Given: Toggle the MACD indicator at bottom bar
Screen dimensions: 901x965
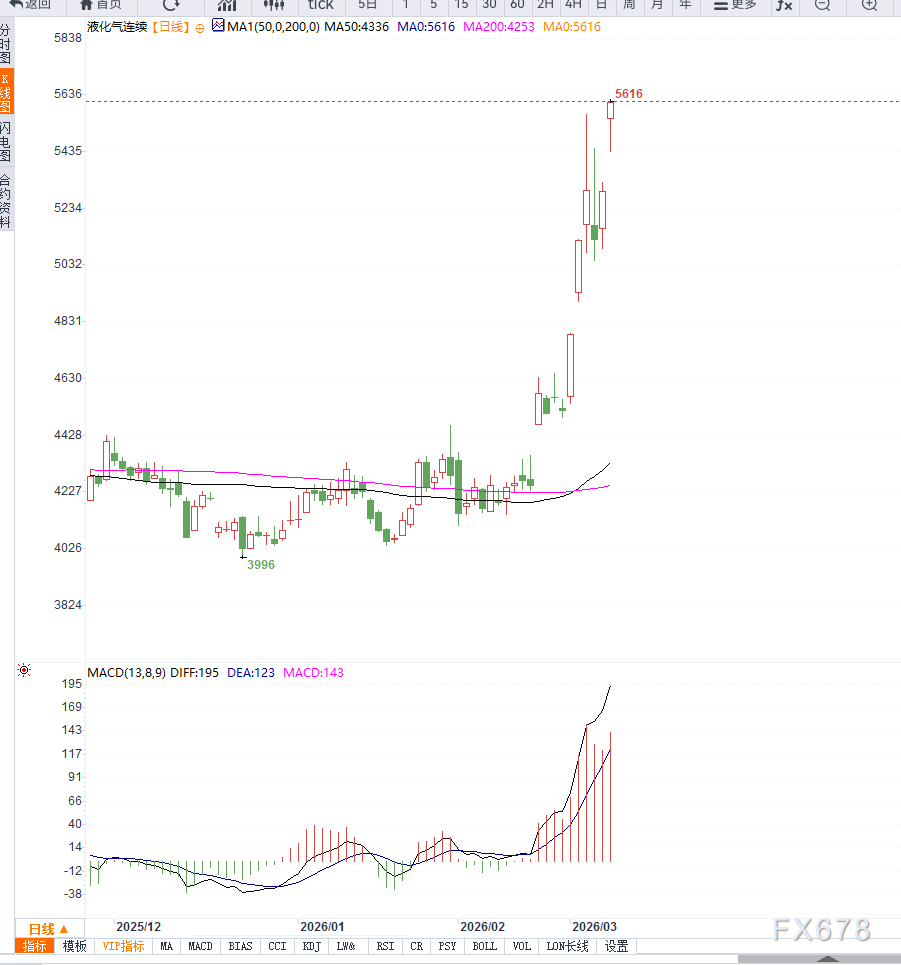Looking at the screenshot, I should (x=200, y=946).
